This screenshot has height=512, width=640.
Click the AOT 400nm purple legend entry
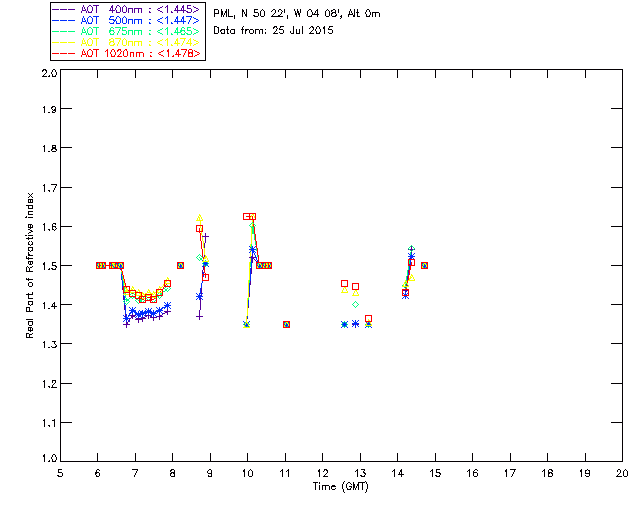tap(126, 9)
